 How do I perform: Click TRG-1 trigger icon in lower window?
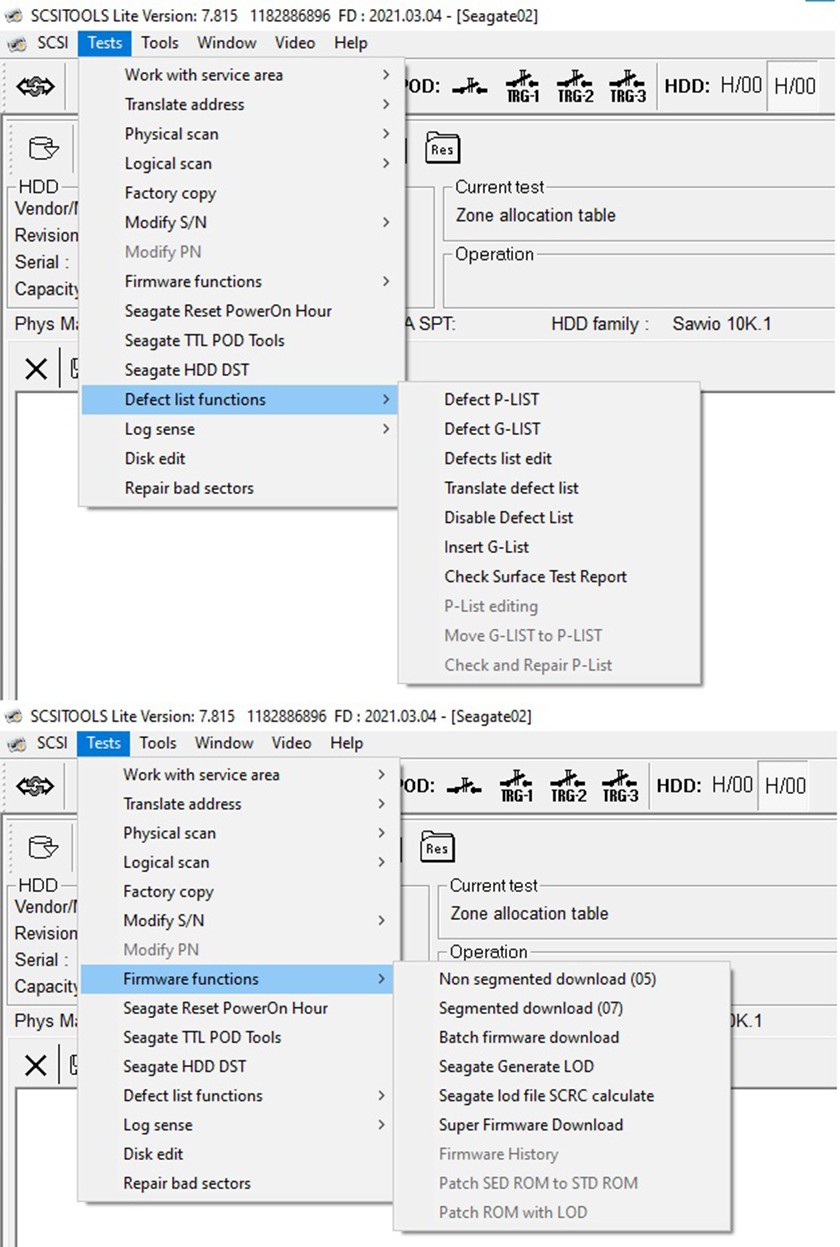(518, 786)
